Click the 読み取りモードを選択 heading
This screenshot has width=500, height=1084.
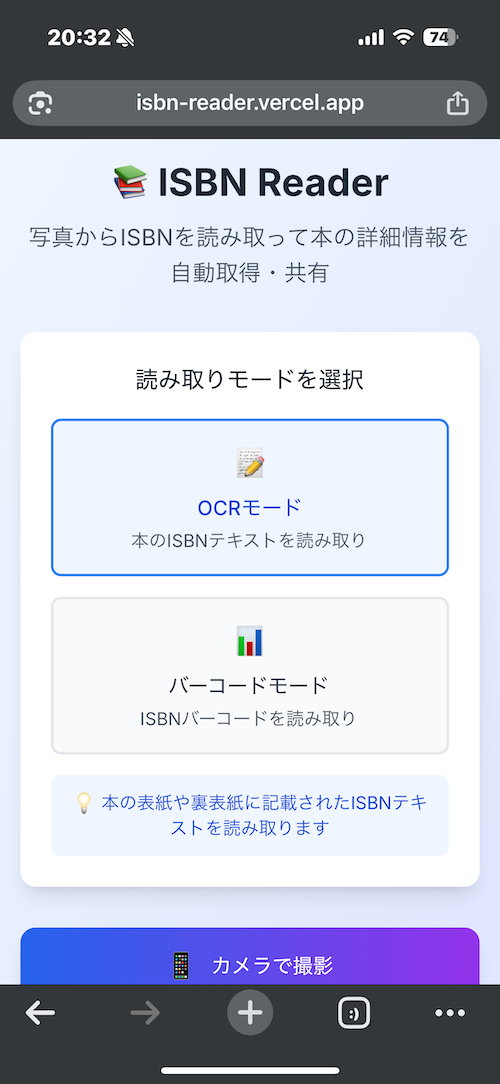(250, 380)
